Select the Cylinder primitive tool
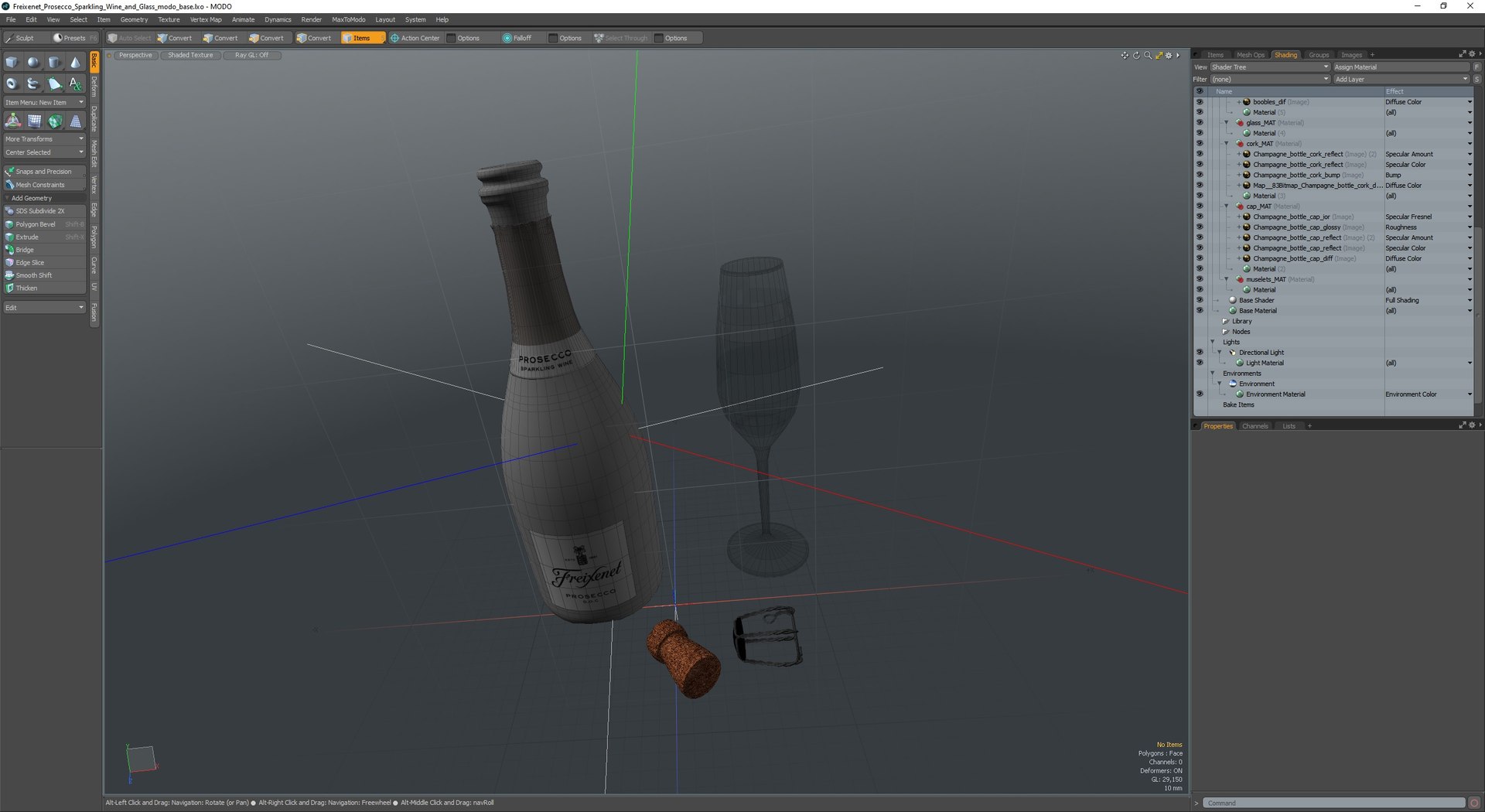1485x812 pixels. click(54, 63)
